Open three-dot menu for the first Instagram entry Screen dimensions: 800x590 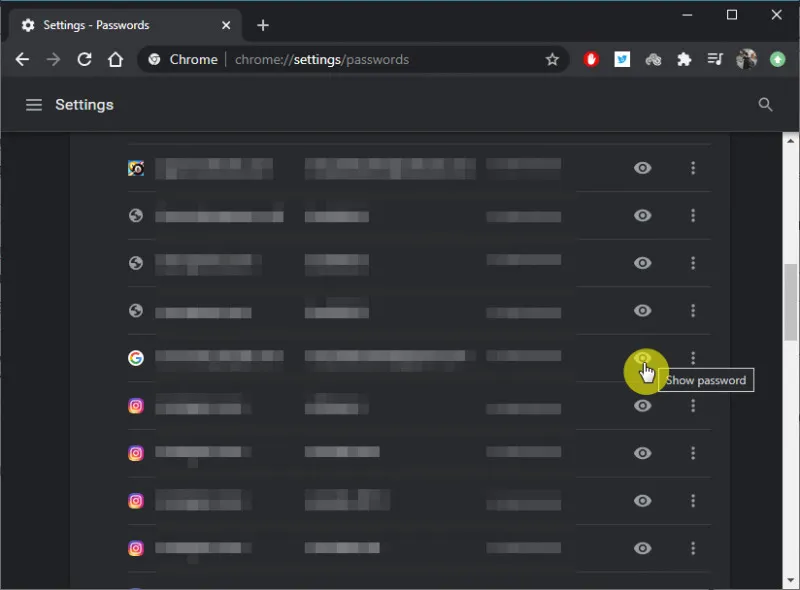tap(693, 406)
